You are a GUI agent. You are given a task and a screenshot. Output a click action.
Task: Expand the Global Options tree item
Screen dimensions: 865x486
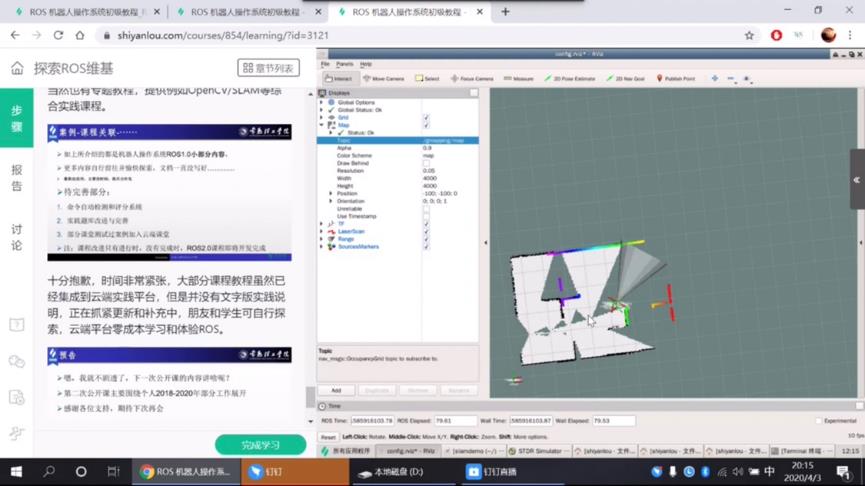pyautogui.click(x=322, y=102)
